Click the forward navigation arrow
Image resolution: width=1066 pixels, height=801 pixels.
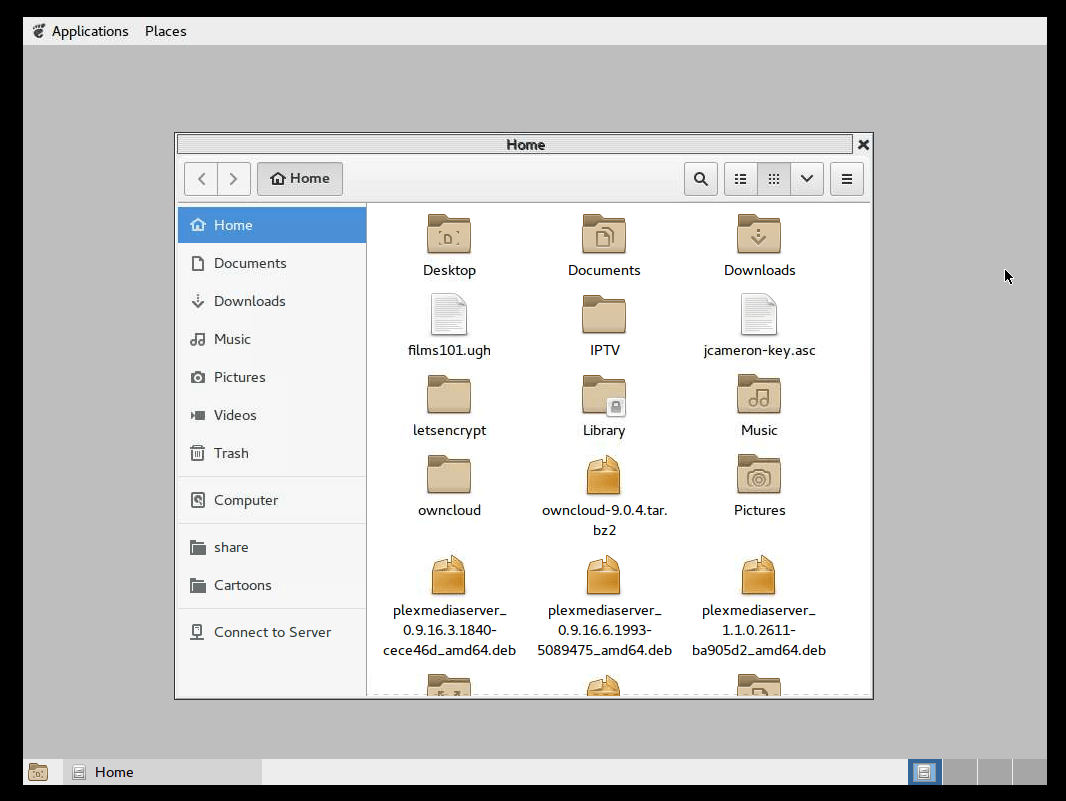click(x=233, y=178)
